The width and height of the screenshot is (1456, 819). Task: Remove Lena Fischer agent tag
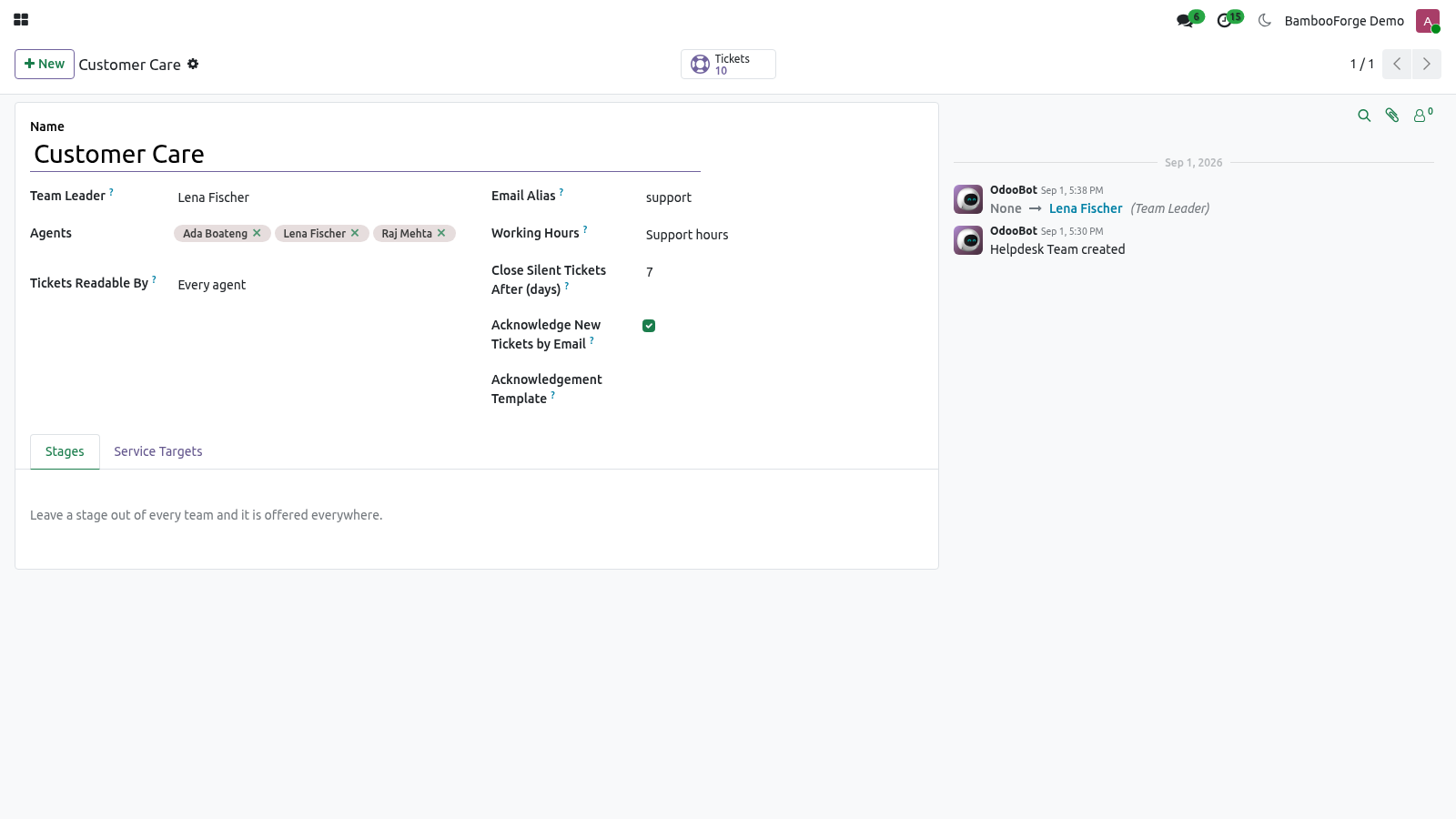[x=355, y=233]
